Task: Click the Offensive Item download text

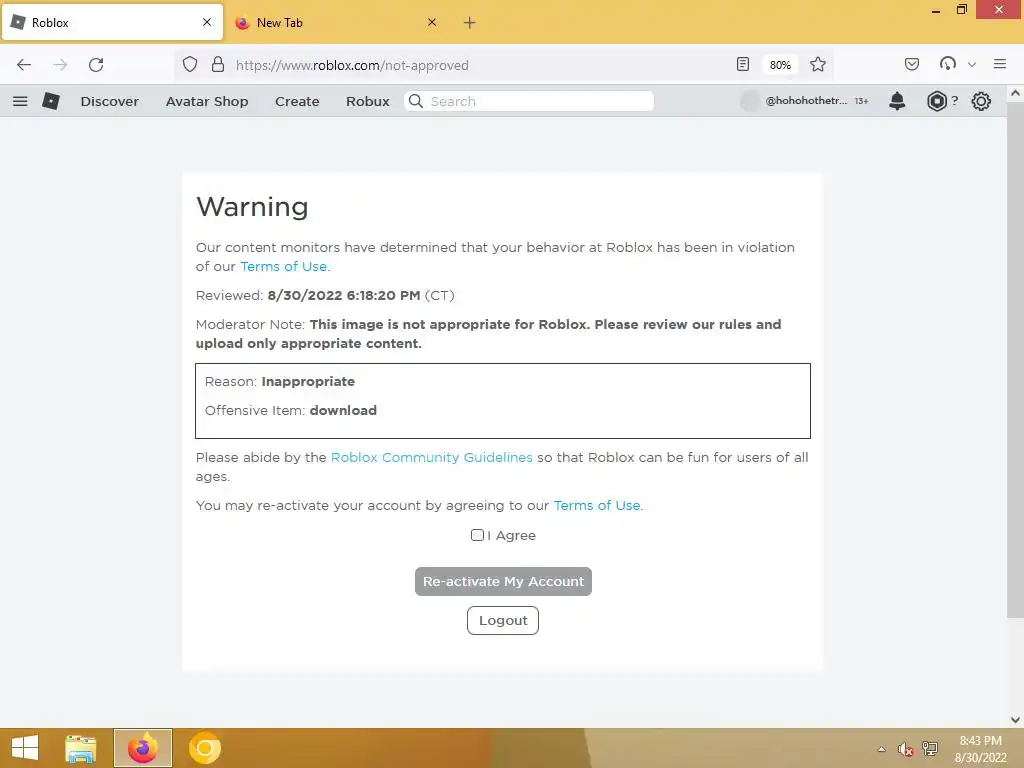Action: pos(291,410)
